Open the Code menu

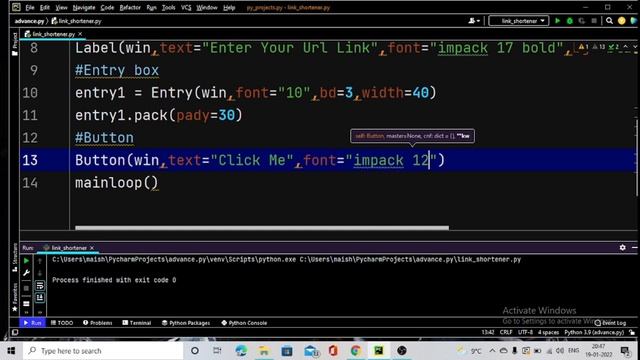coord(107,7)
